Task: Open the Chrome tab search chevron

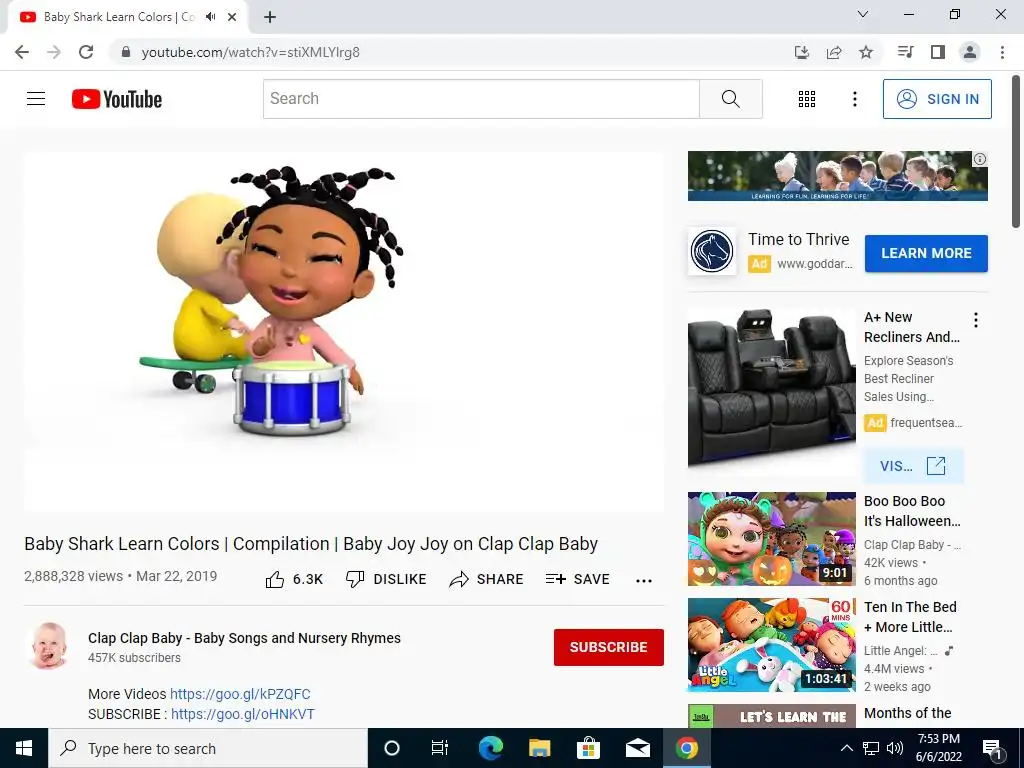Action: [x=863, y=14]
